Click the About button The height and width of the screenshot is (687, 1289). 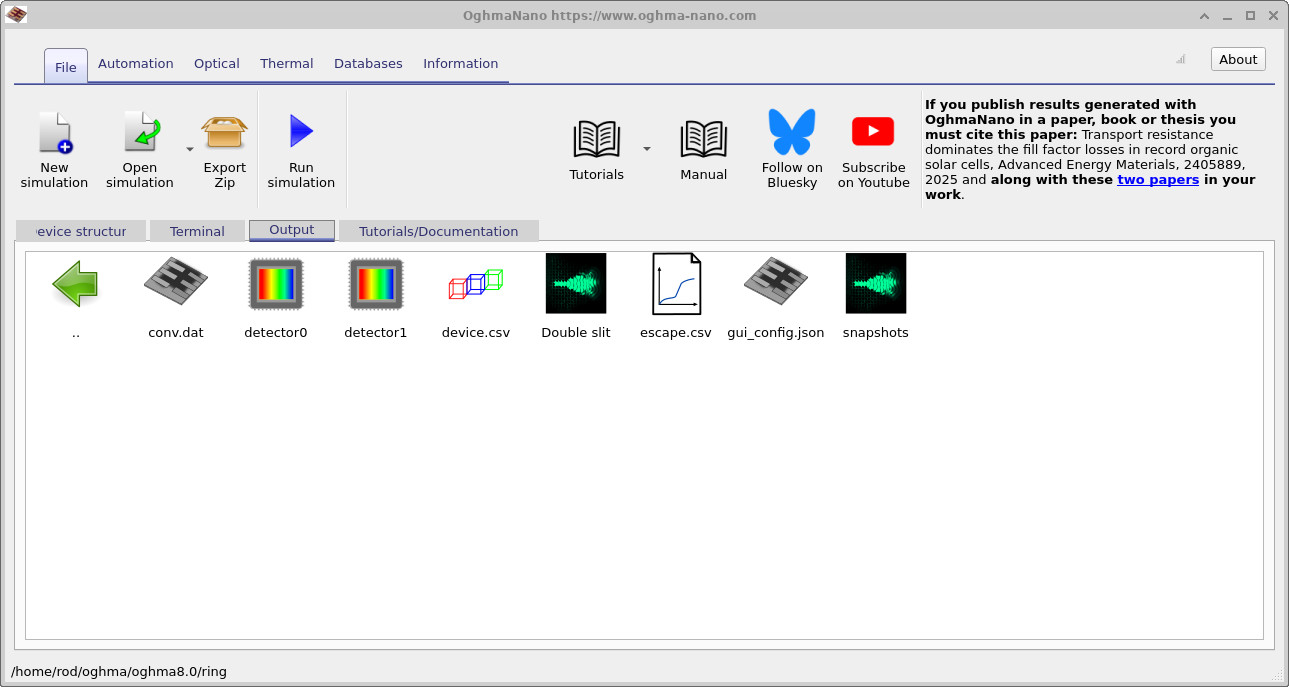1237,58
